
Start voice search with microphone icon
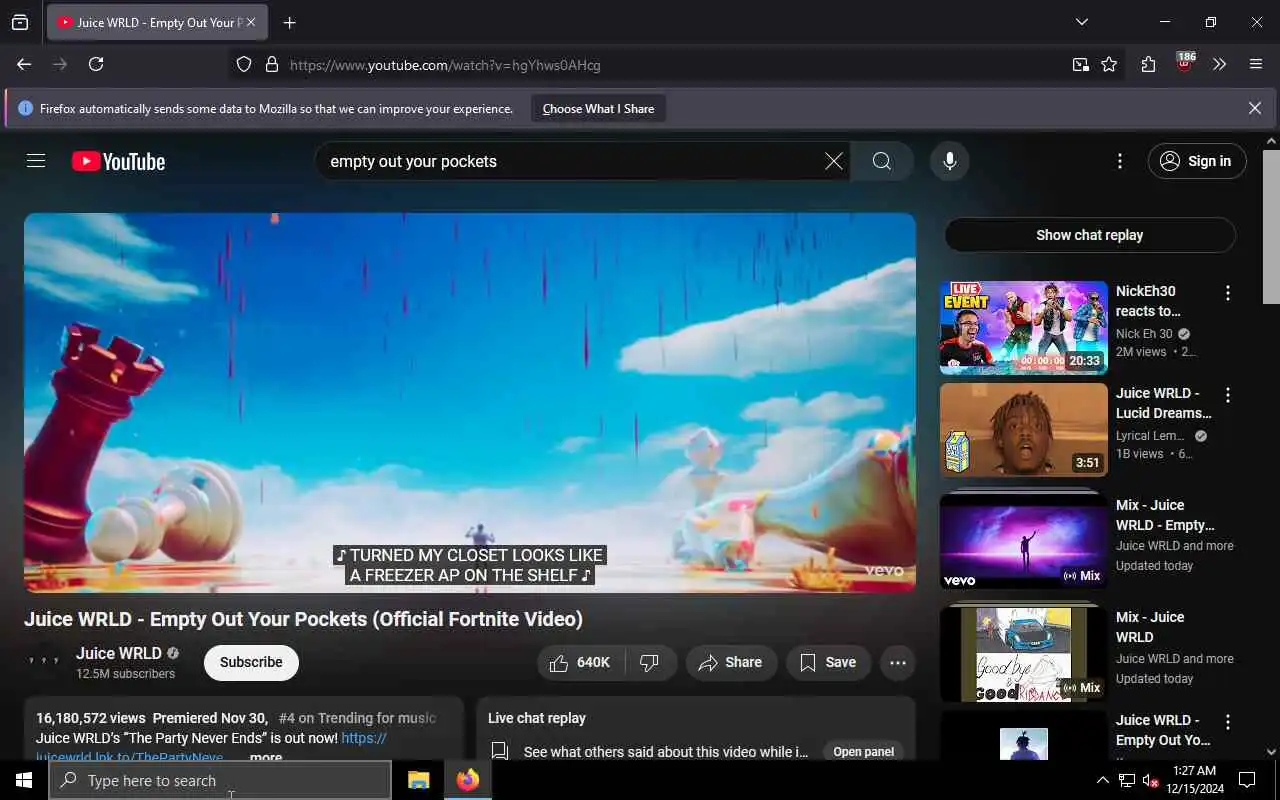(x=949, y=161)
